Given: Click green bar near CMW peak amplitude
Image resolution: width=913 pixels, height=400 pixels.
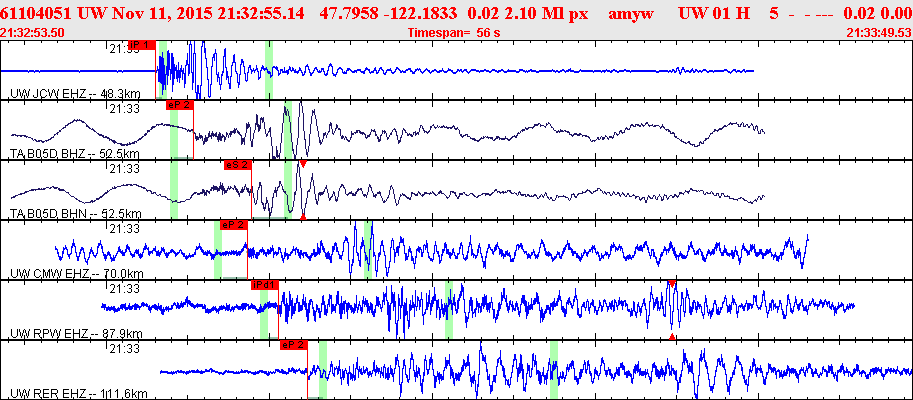Looking at the screenshot, I should click(x=368, y=250).
